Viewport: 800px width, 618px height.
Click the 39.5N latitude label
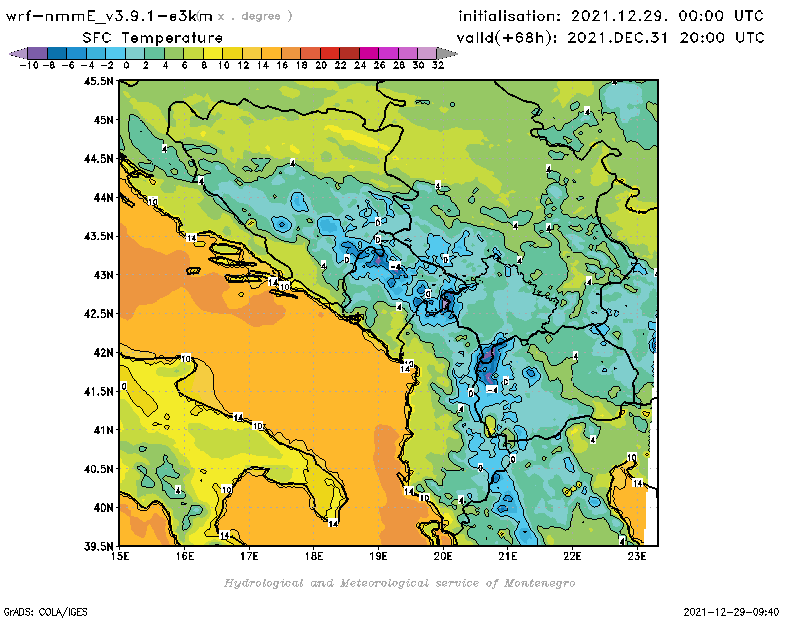98,547
